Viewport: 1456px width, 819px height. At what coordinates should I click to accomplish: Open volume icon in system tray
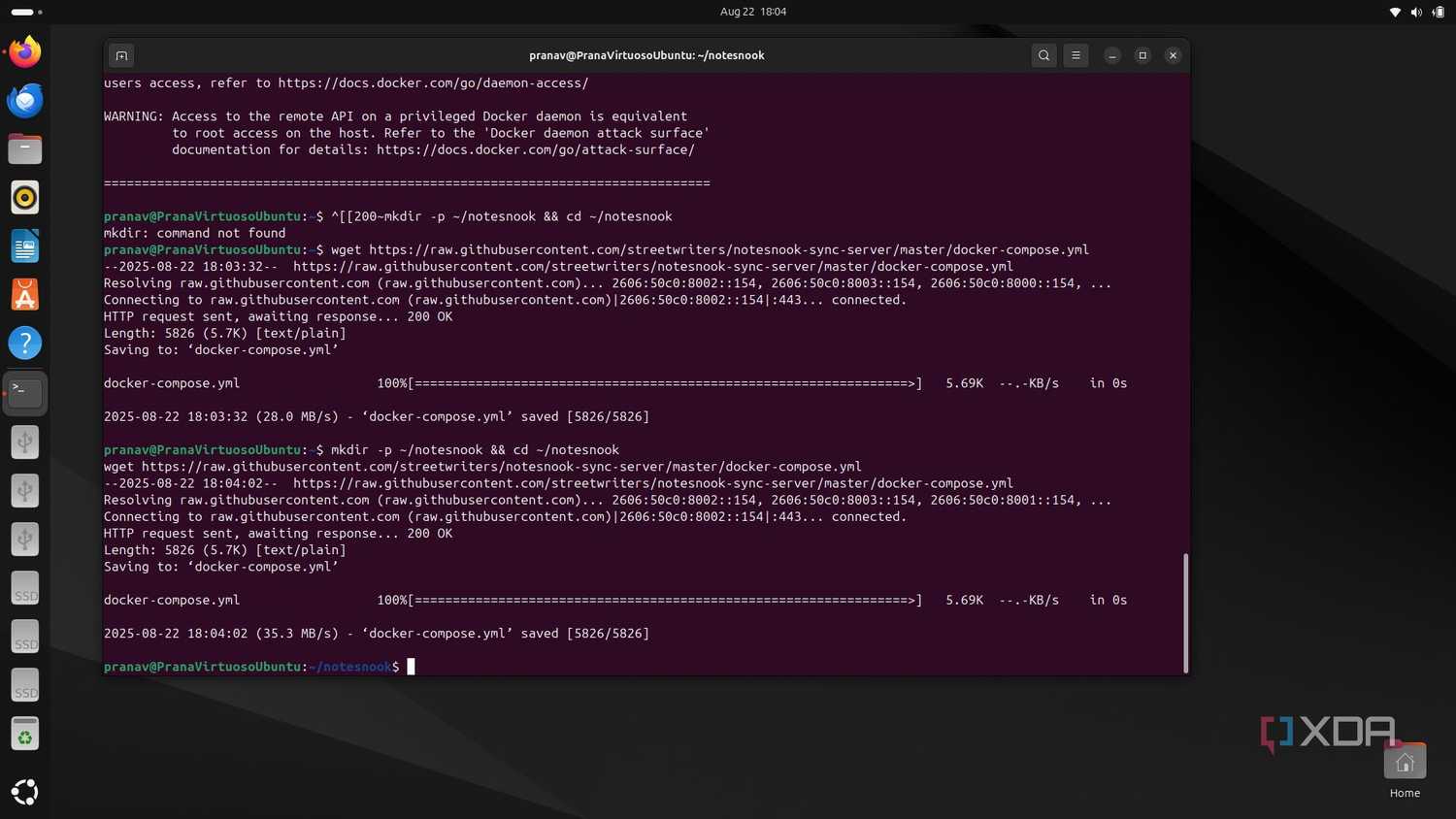point(1416,12)
